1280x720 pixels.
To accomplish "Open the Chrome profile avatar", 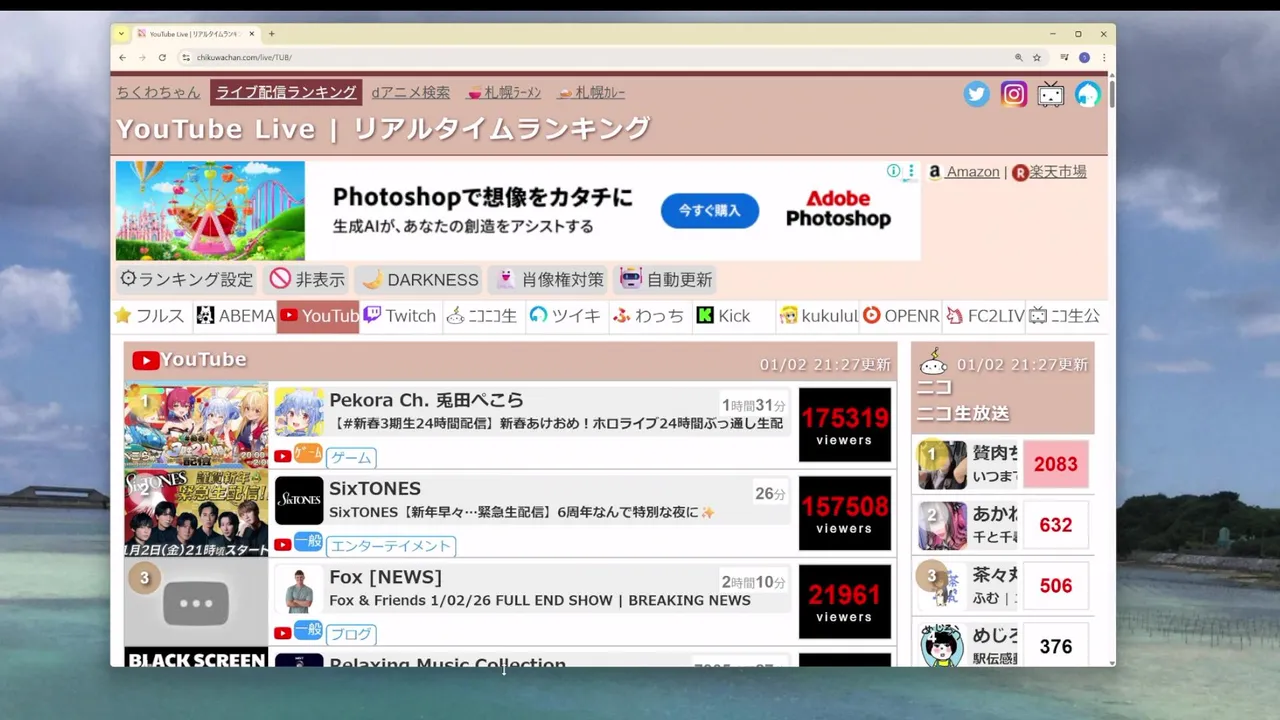I will pyautogui.click(x=1084, y=58).
